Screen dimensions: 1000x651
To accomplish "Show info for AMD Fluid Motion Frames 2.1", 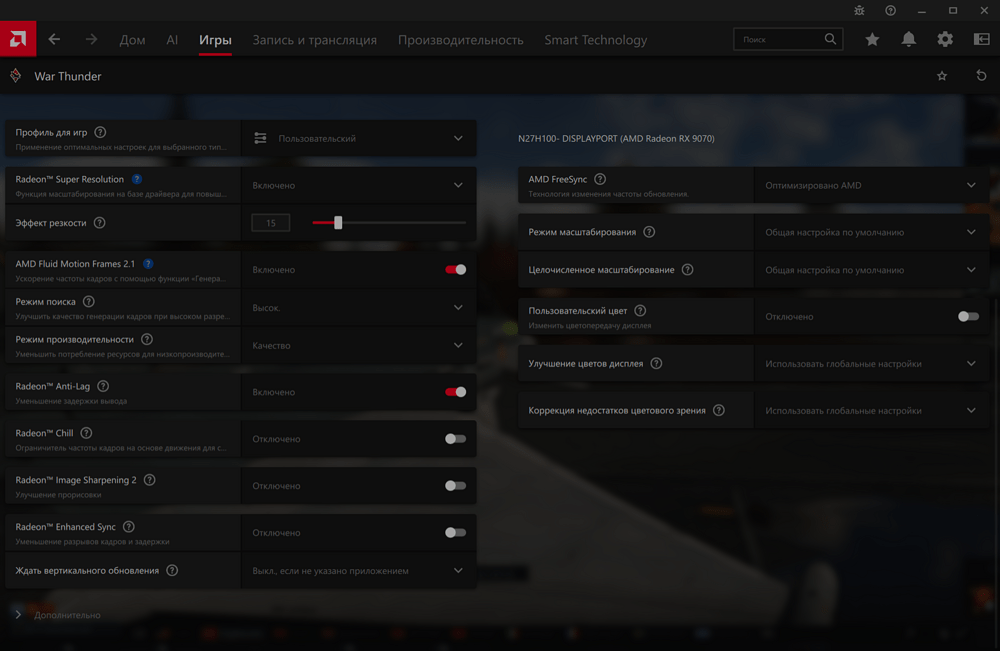I will pyautogui.click(x=148, y=263).
